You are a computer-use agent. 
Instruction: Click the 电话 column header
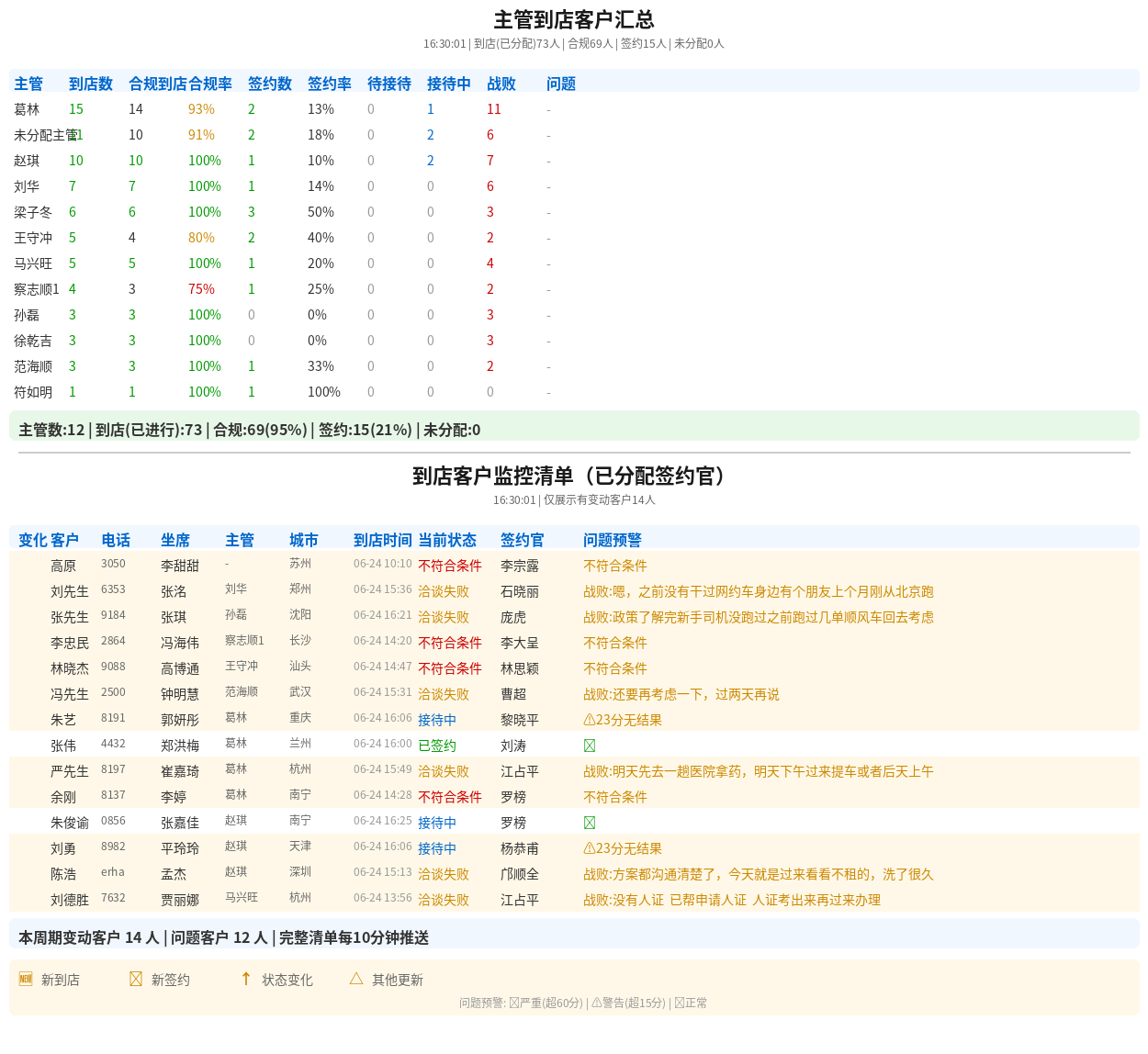[116, 540]
